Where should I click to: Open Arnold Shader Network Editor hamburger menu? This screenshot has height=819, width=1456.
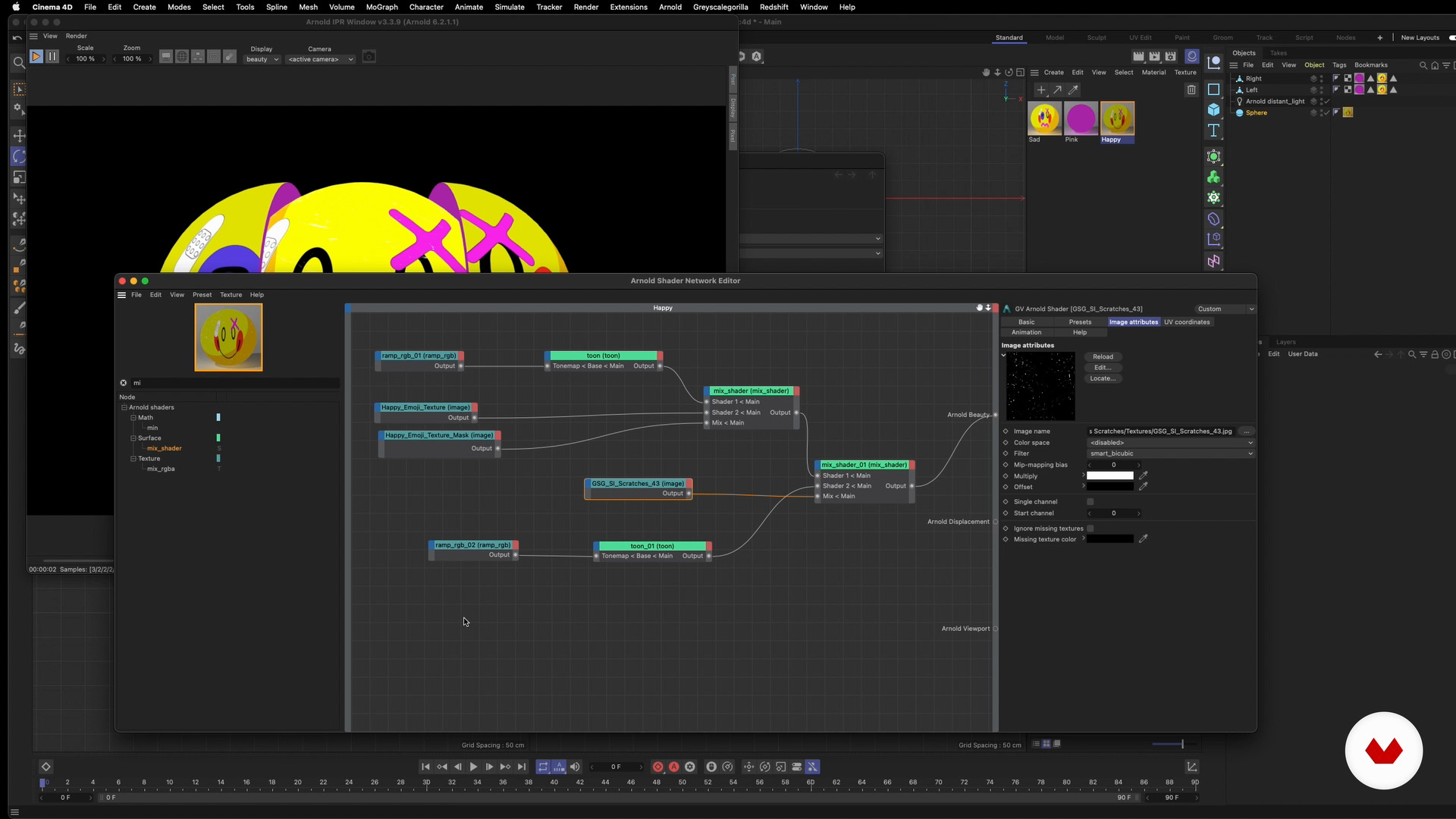121,295
